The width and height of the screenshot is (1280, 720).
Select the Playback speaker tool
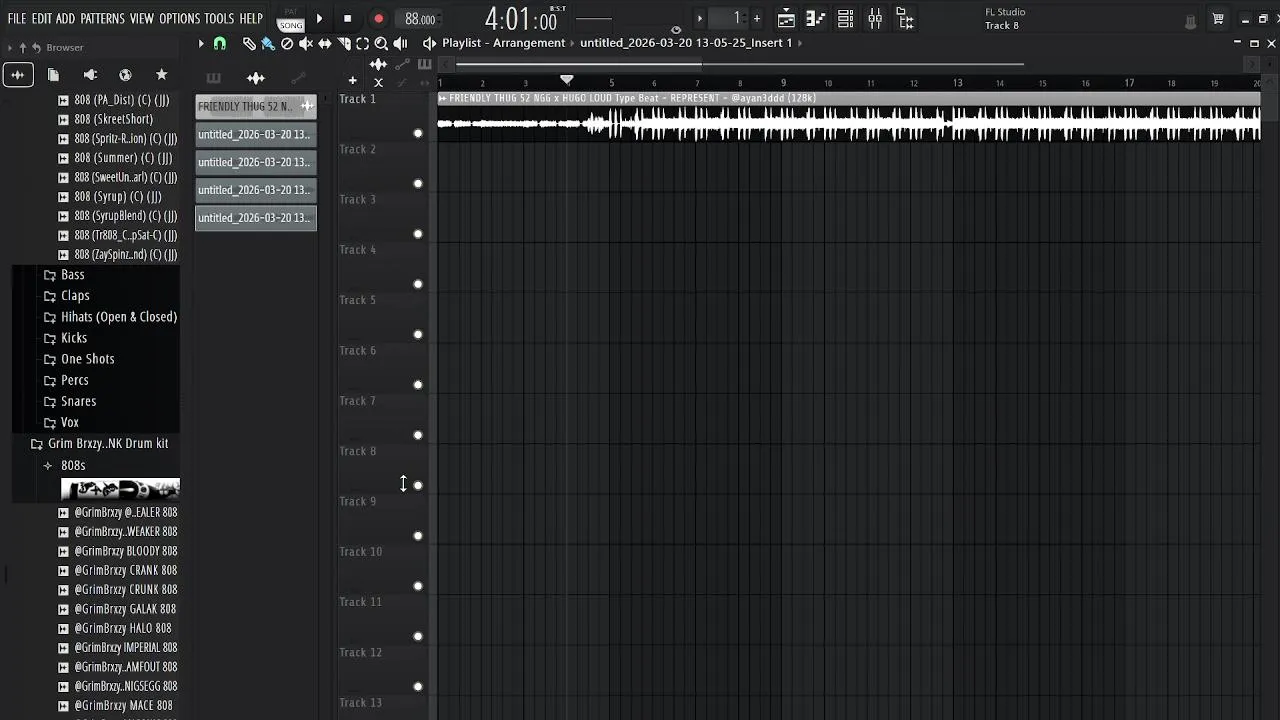tap(400, 43)
